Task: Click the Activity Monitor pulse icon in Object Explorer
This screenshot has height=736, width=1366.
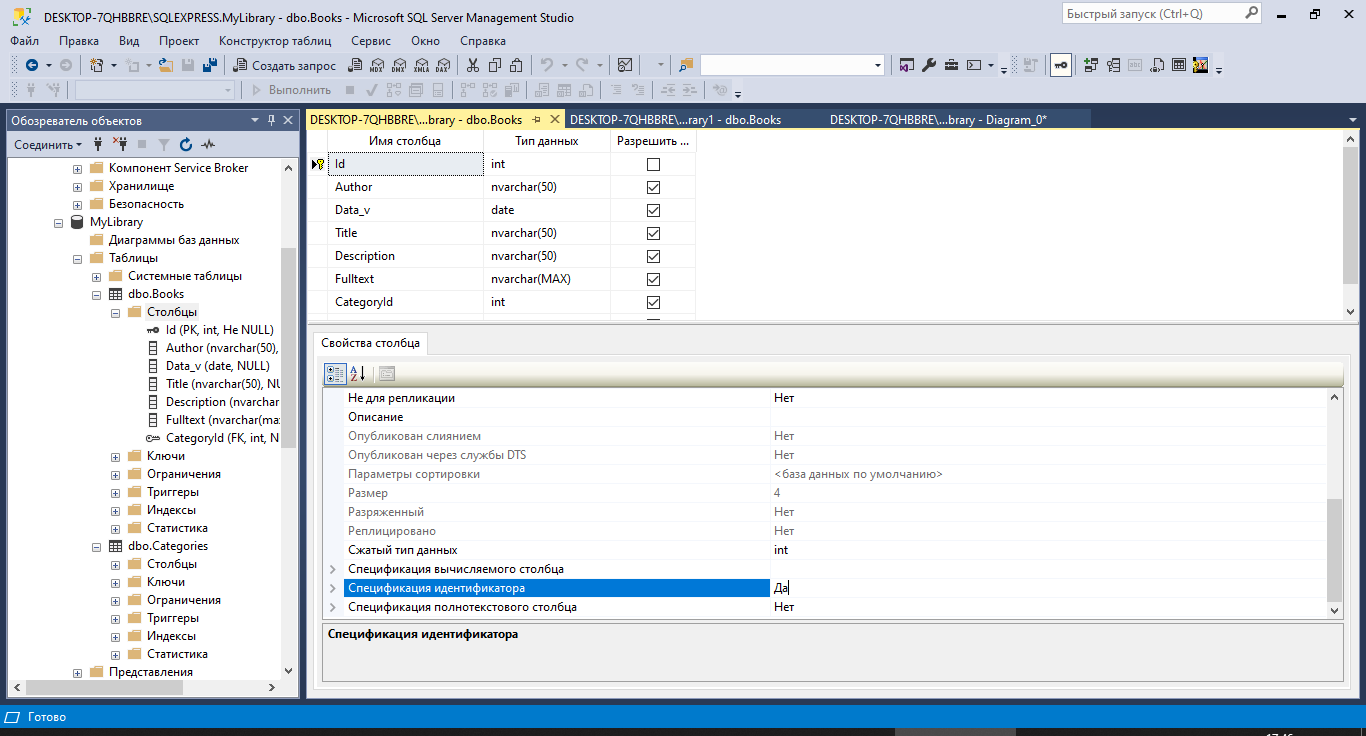Action: (x=208, y=144)
